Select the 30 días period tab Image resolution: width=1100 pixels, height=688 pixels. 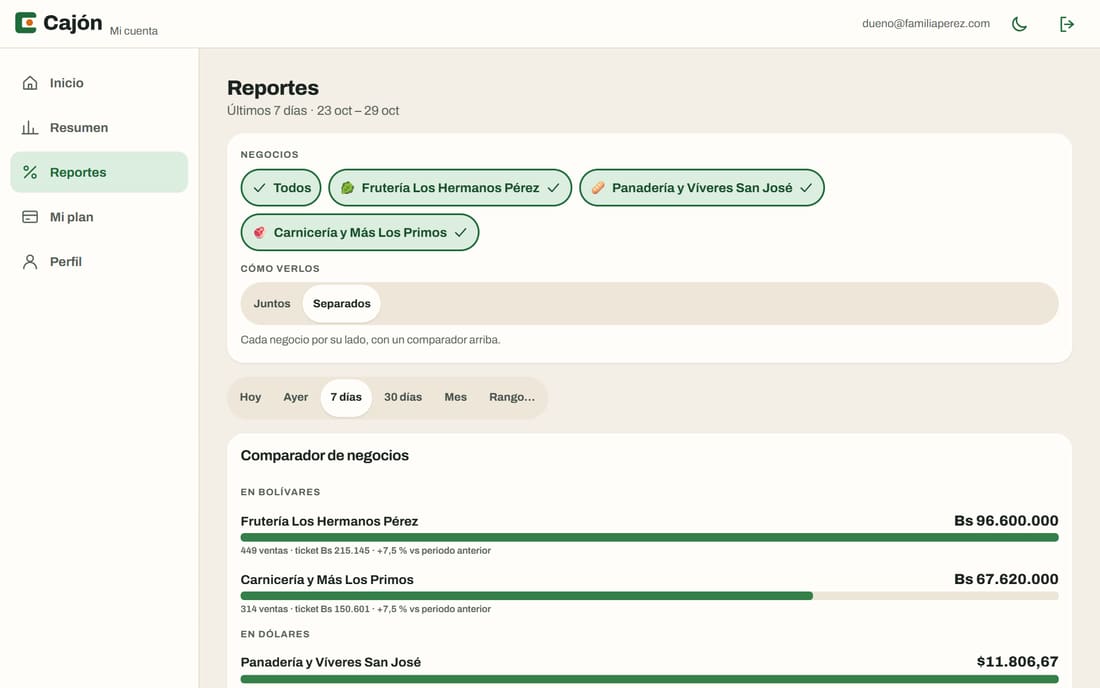(x=403, y=397)
